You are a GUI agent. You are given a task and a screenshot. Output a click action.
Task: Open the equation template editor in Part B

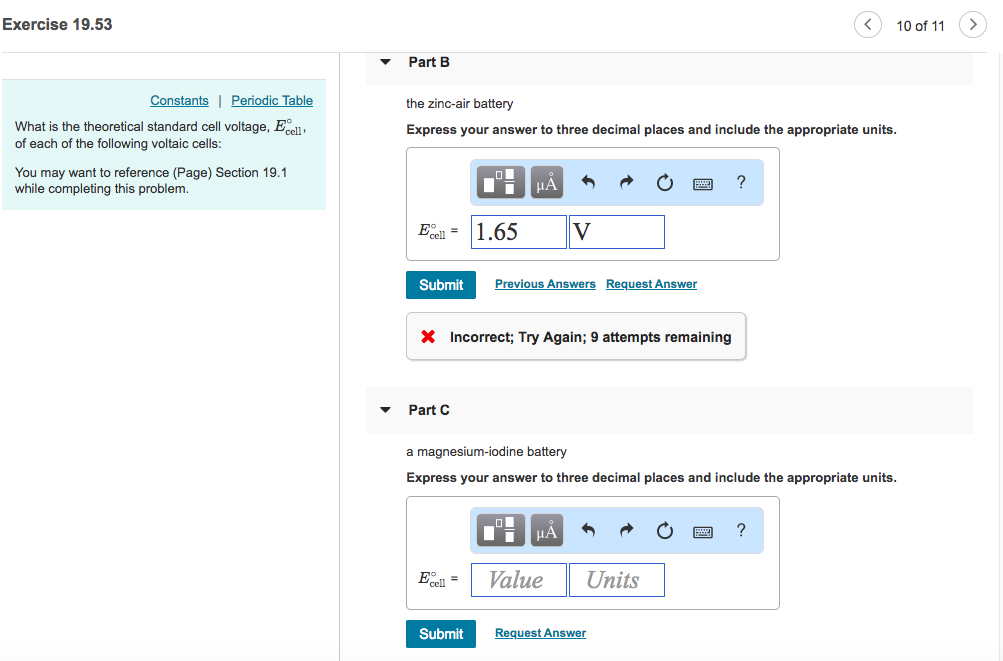point(499,182)
